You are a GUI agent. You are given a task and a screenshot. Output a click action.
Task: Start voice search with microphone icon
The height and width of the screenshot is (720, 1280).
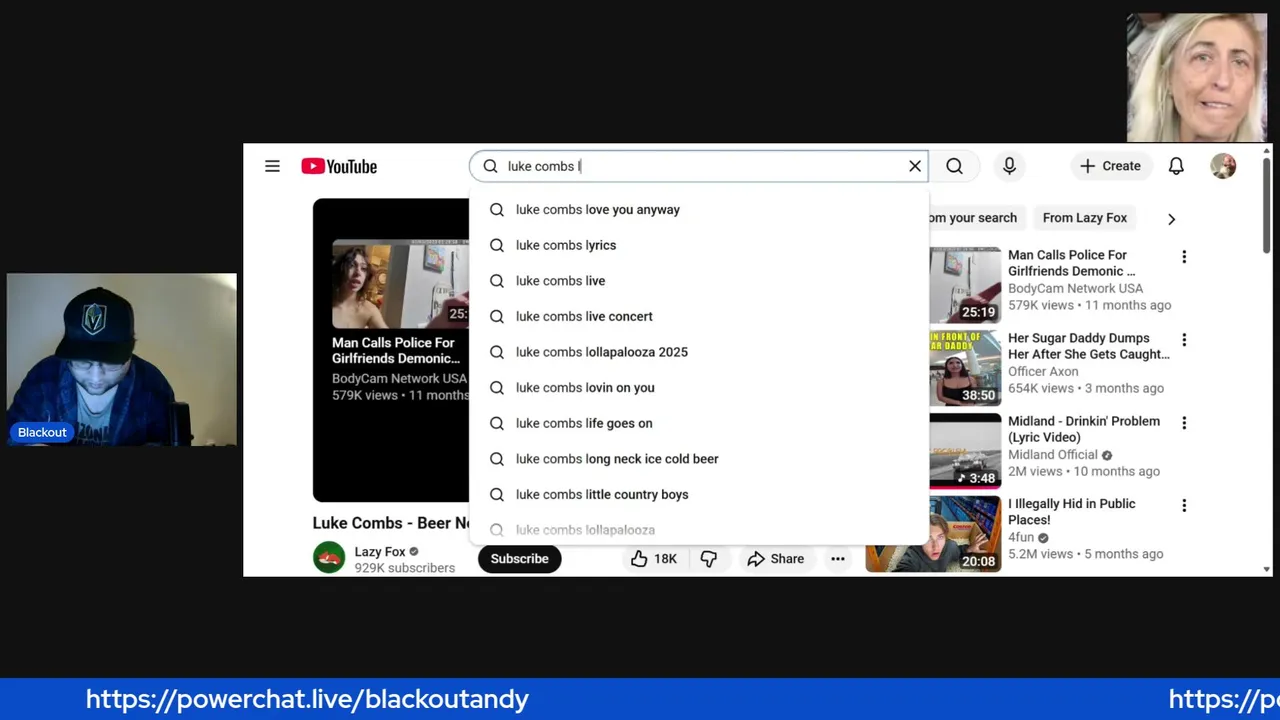coord(1009,166)
